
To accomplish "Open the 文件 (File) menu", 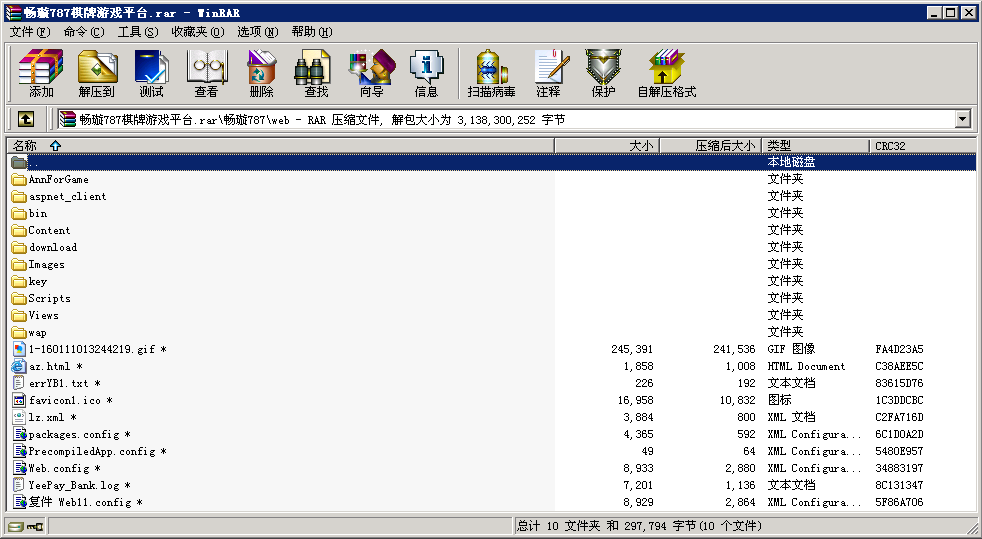I will click(x=29, y=32).
